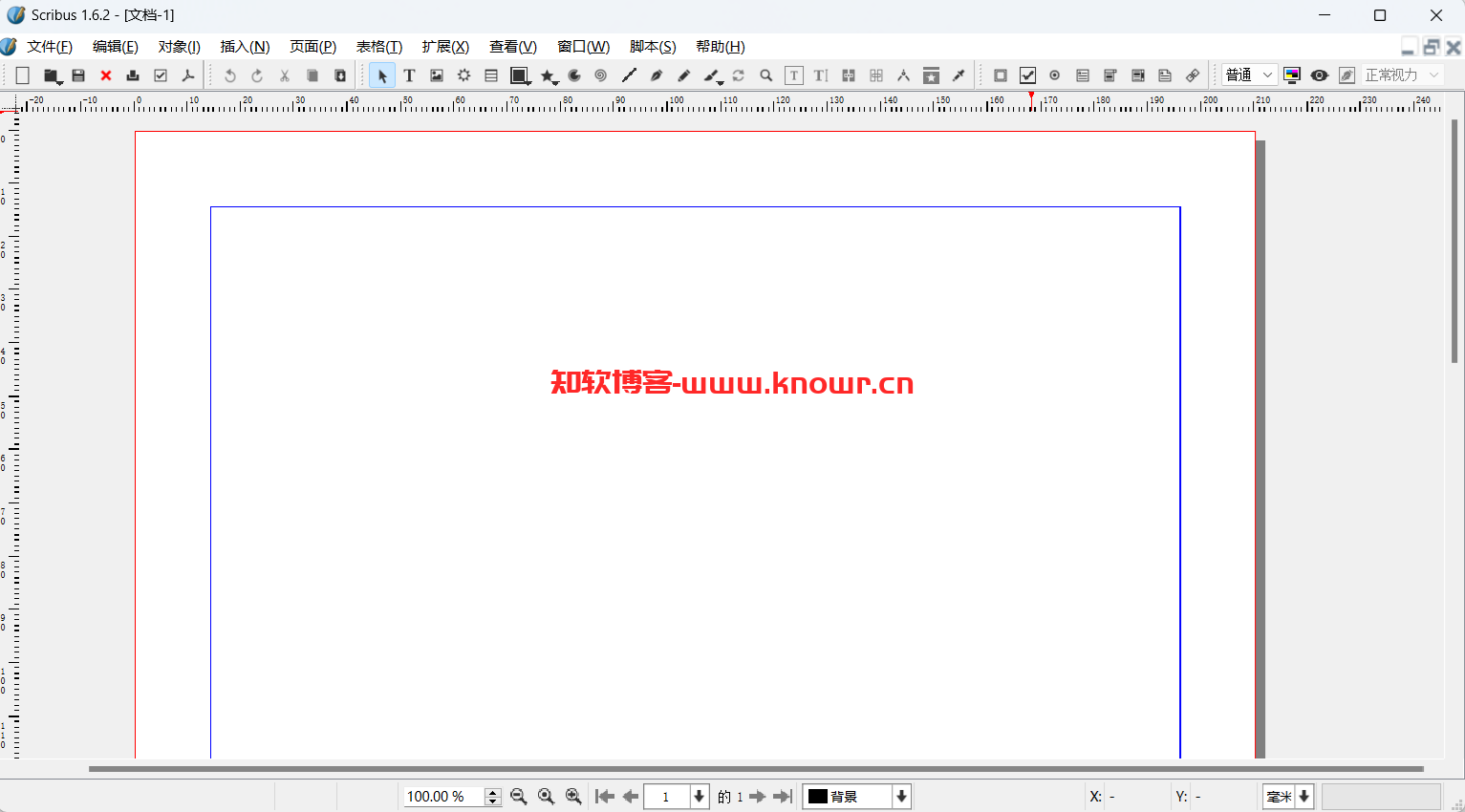This screenshot has width=1465, height=812.
Task: Go to the last page button
Action: click(783, 797)
